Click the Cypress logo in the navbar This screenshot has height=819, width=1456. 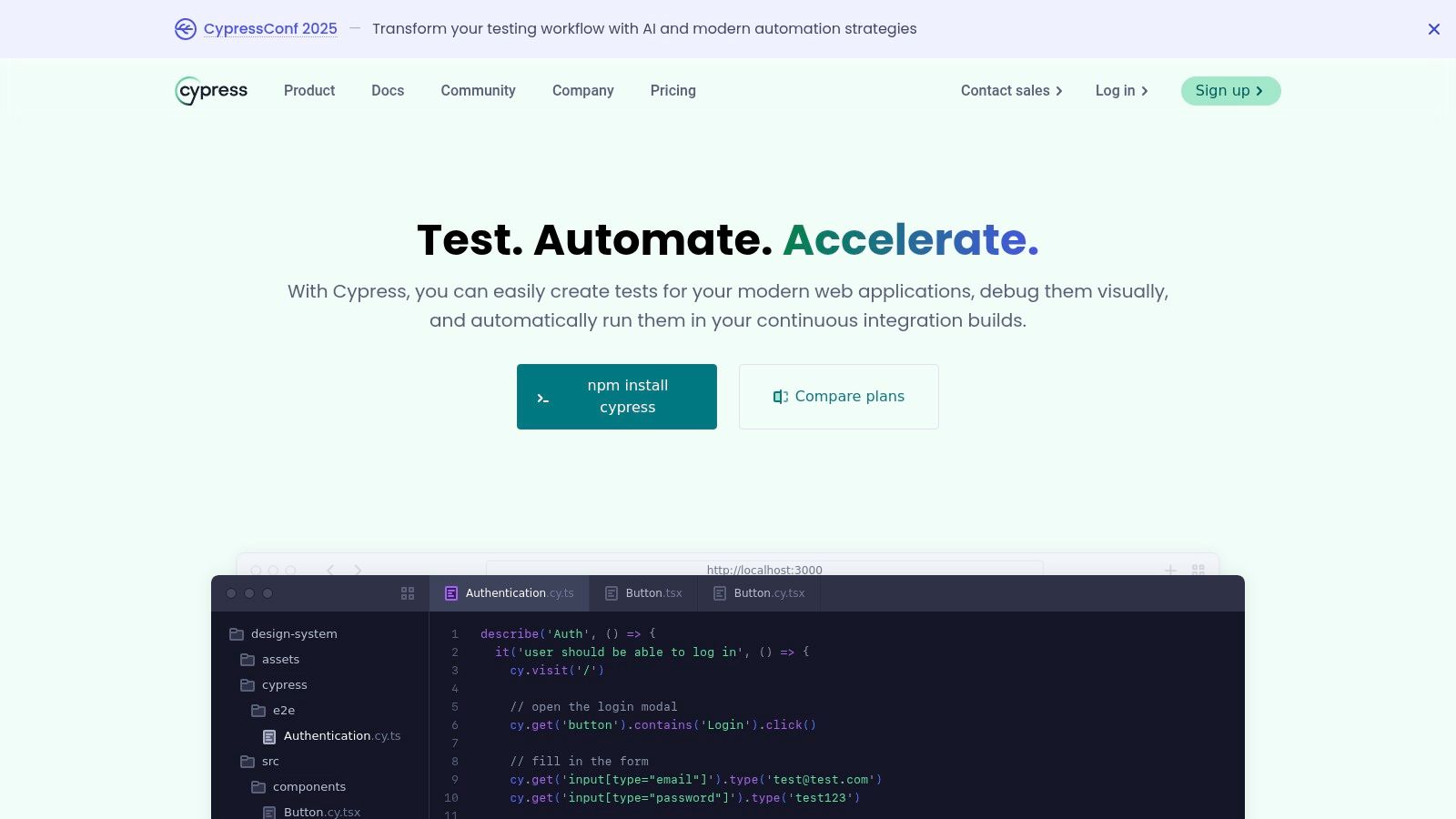[x=211, y=91]
